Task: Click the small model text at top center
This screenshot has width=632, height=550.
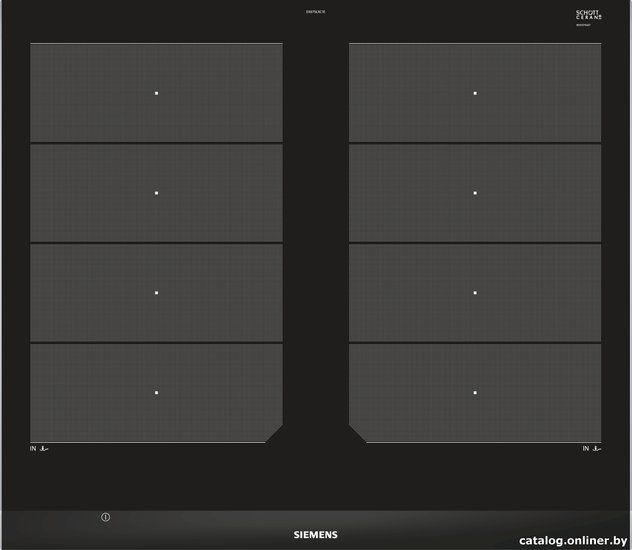Action: click(316, 12)
